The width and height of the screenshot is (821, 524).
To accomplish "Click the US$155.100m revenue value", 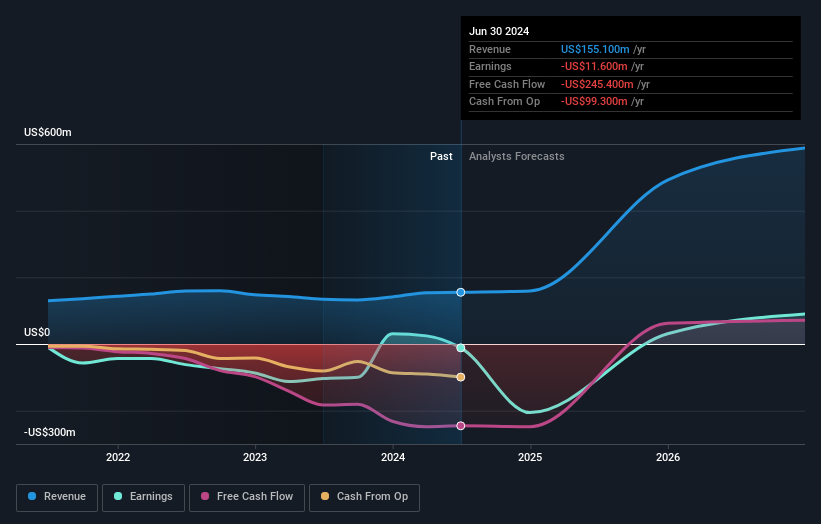I will pos(595,49).
